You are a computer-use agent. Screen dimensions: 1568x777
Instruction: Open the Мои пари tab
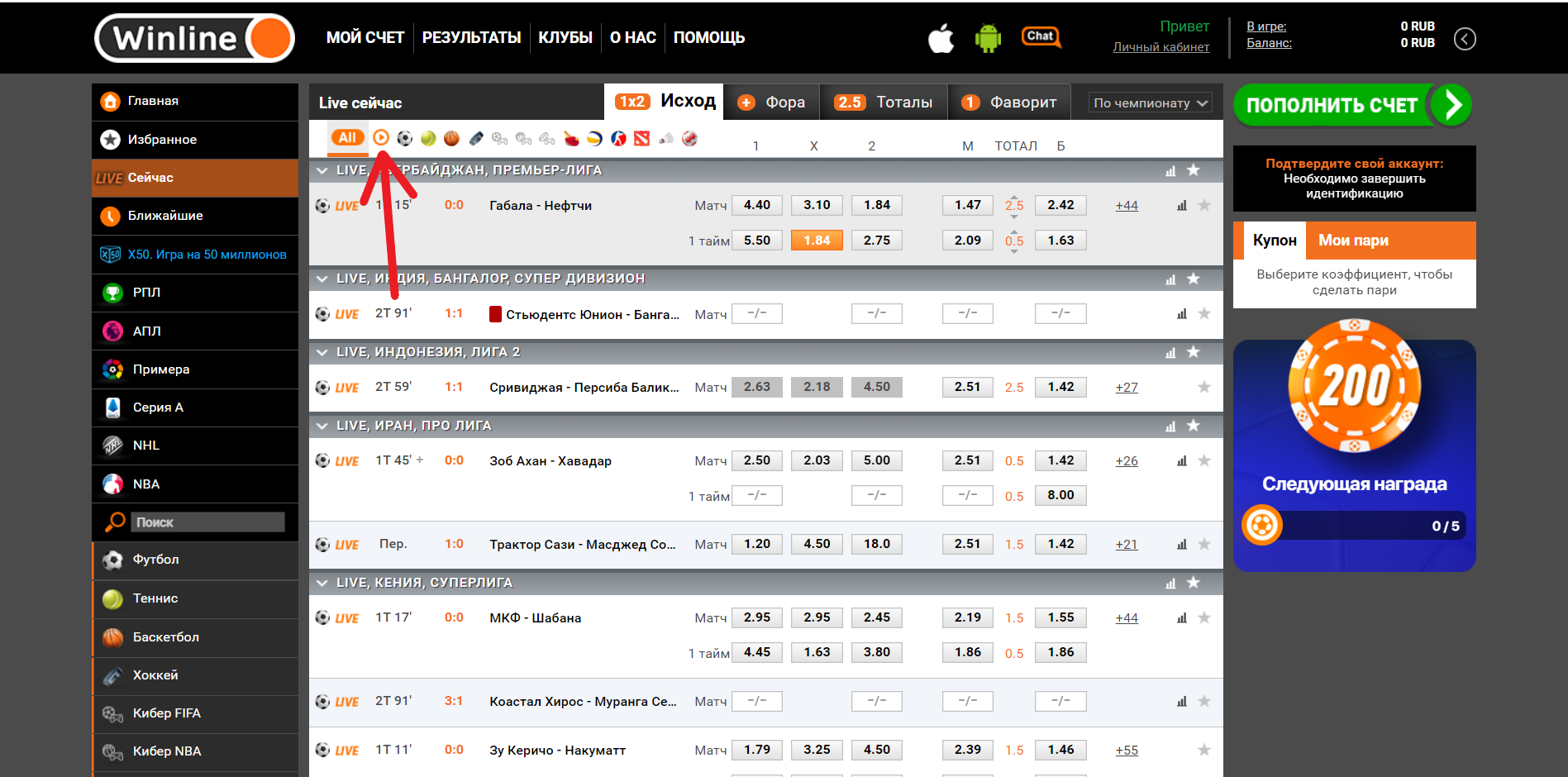1353,241
